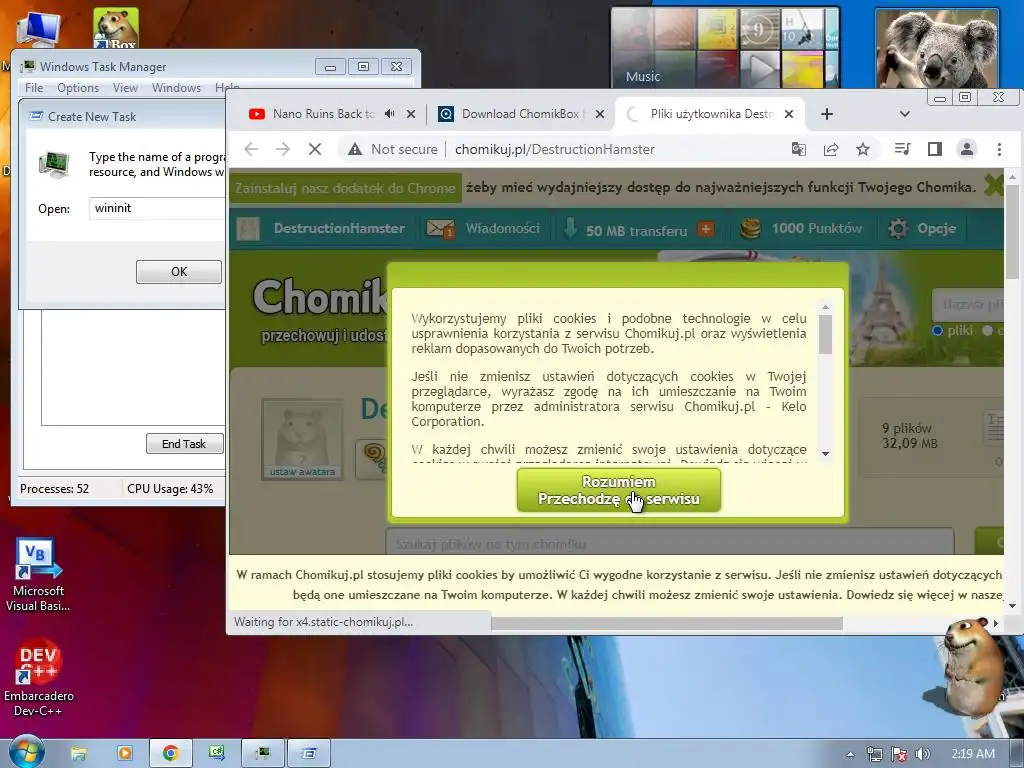Viewport: 1024px width, 768px height.
Task: Click Chrome page vertical scrollbar thumb
Action: 1012,232
